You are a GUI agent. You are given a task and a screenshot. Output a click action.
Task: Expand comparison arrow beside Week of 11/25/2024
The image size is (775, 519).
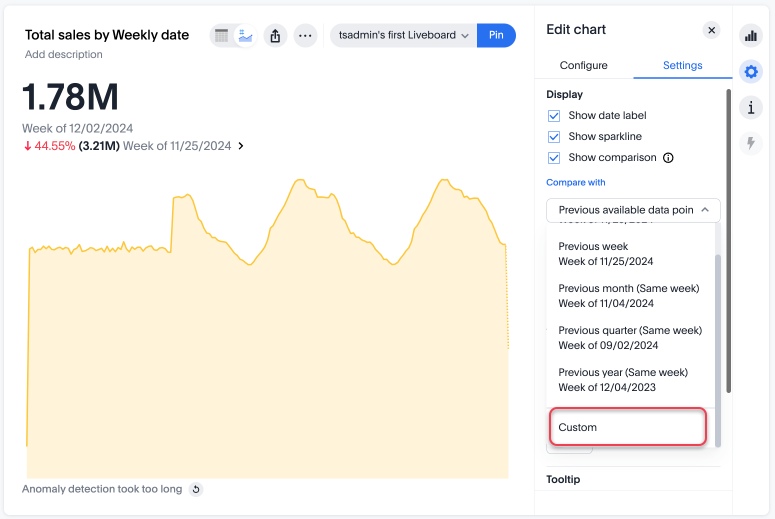pos(241,146)
